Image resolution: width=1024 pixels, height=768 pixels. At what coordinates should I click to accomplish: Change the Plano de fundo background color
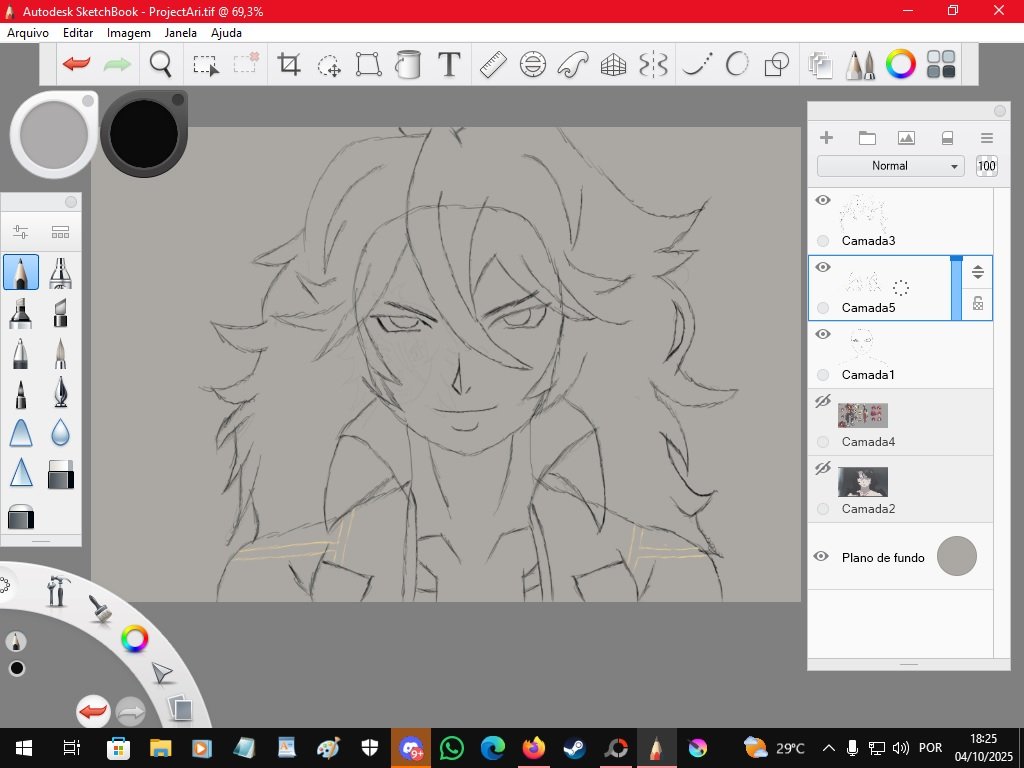[956, 556]
